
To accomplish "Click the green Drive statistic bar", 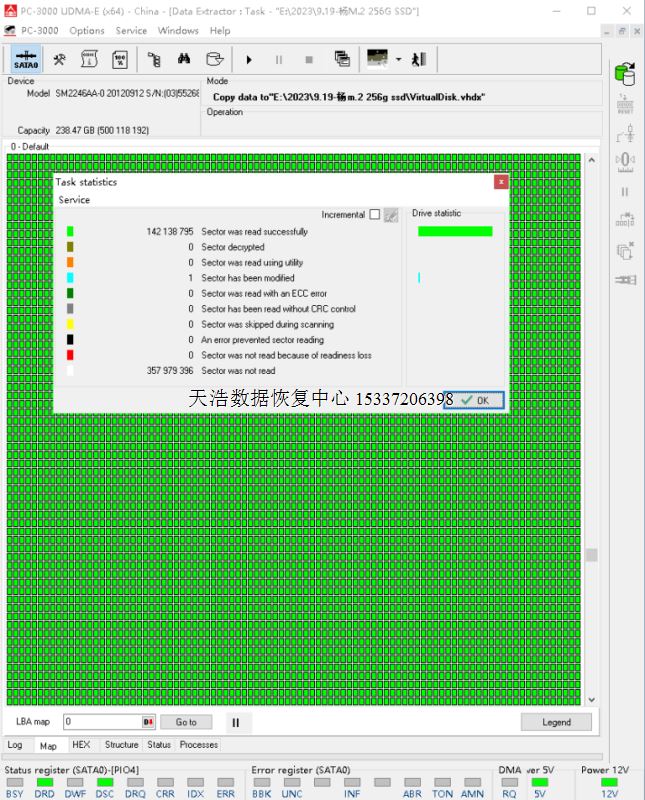I will 455,231.
